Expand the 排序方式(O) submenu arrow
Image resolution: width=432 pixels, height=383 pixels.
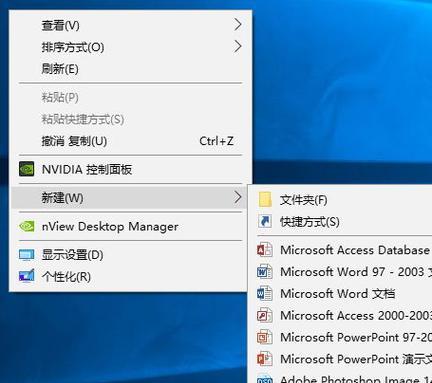[237, 47]
